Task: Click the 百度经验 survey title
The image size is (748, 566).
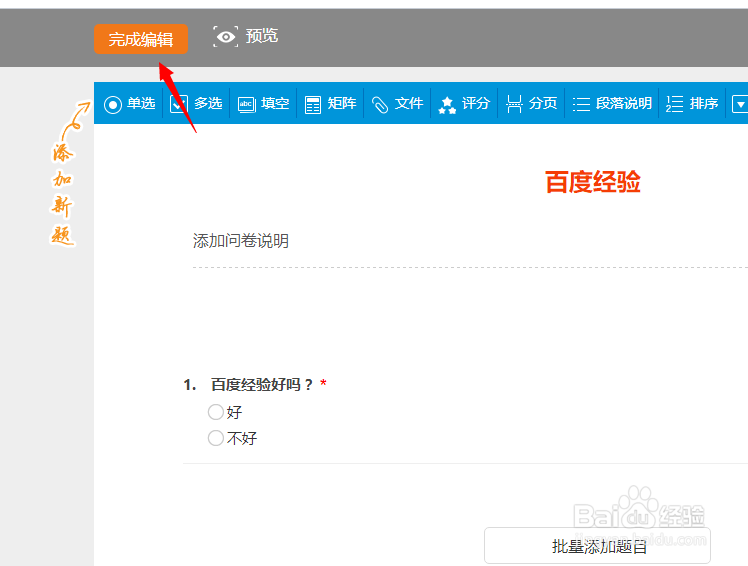Action: click(x=592, y=182)
